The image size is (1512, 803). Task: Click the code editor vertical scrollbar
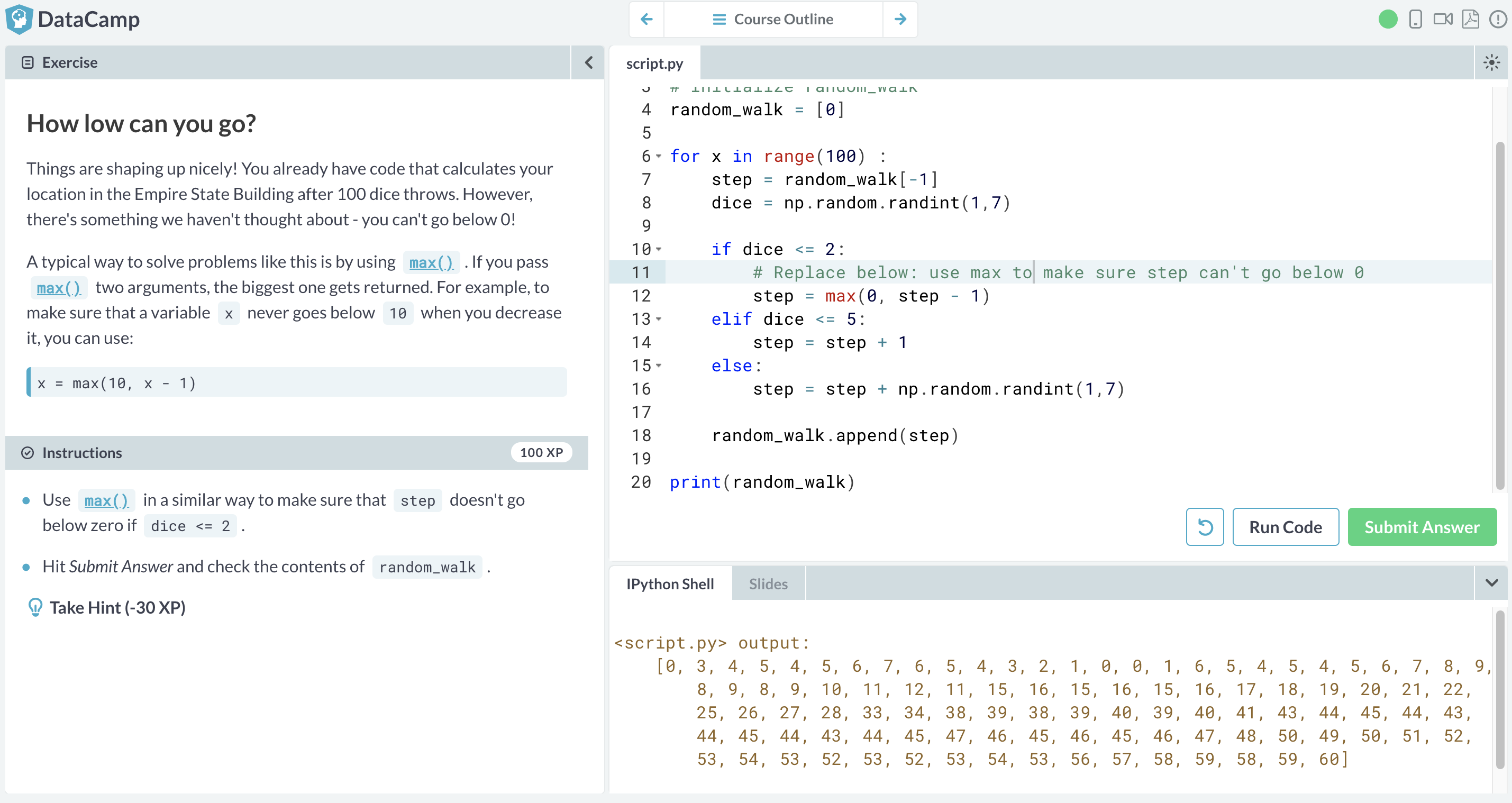point(1500,315)
